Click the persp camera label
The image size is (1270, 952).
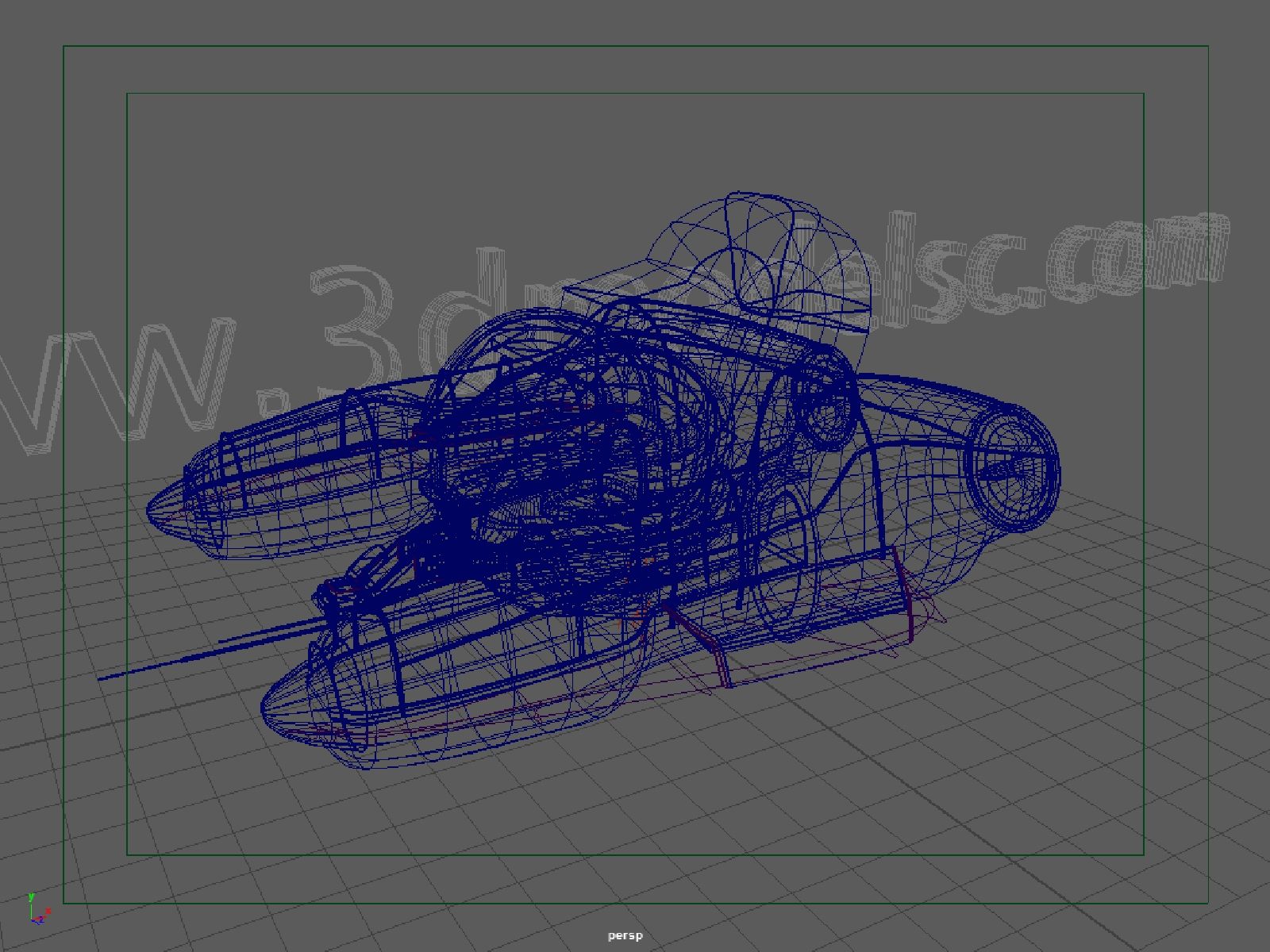coord(625,936)
